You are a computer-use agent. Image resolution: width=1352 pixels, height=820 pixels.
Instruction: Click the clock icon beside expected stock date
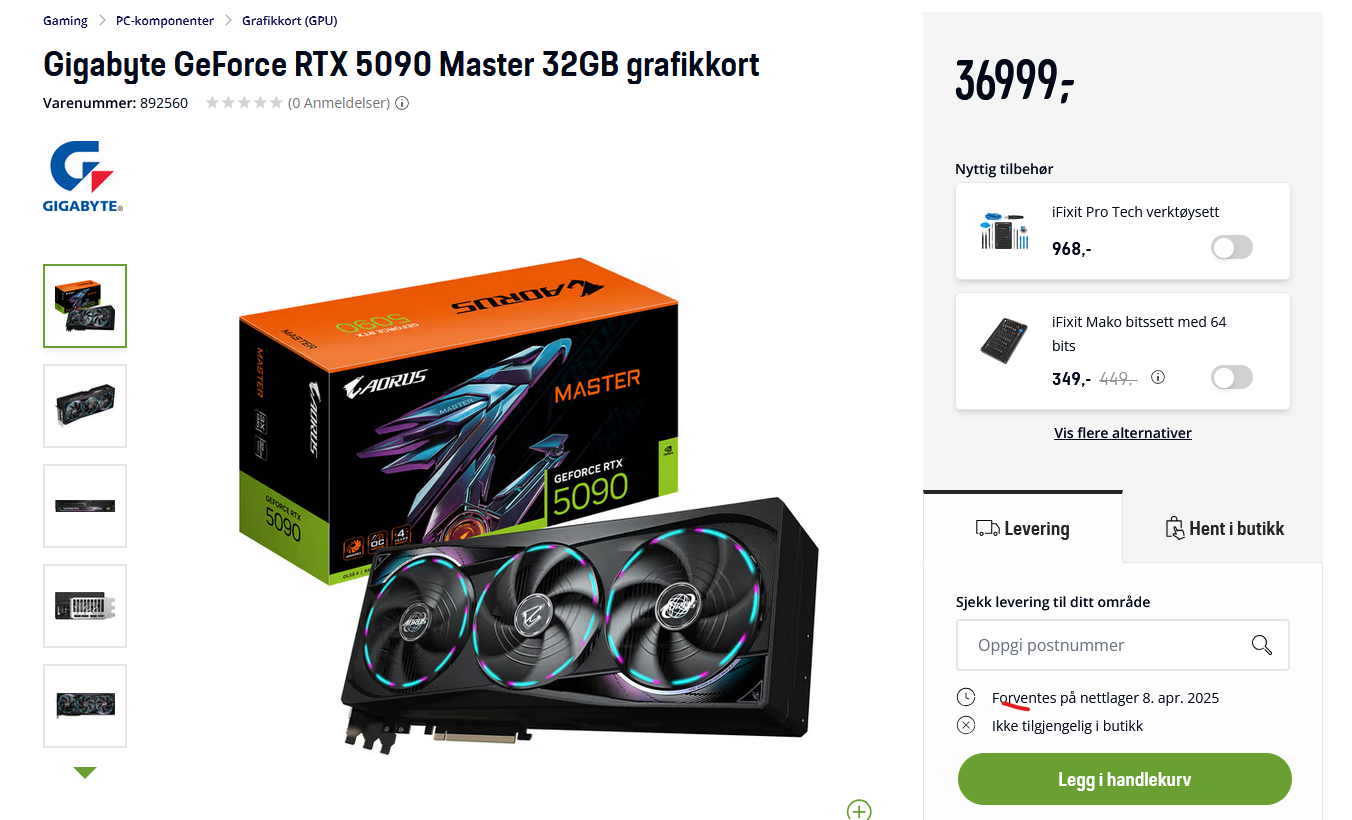click(x=966, y=697)
